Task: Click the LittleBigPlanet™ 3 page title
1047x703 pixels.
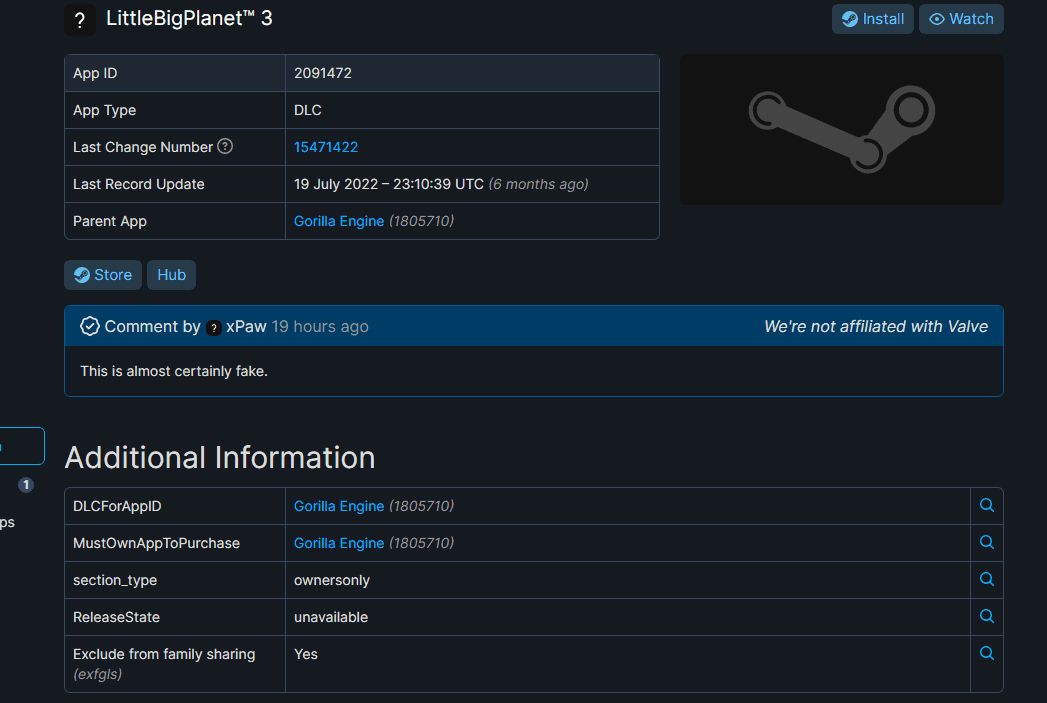Action: tap(189, 18)
